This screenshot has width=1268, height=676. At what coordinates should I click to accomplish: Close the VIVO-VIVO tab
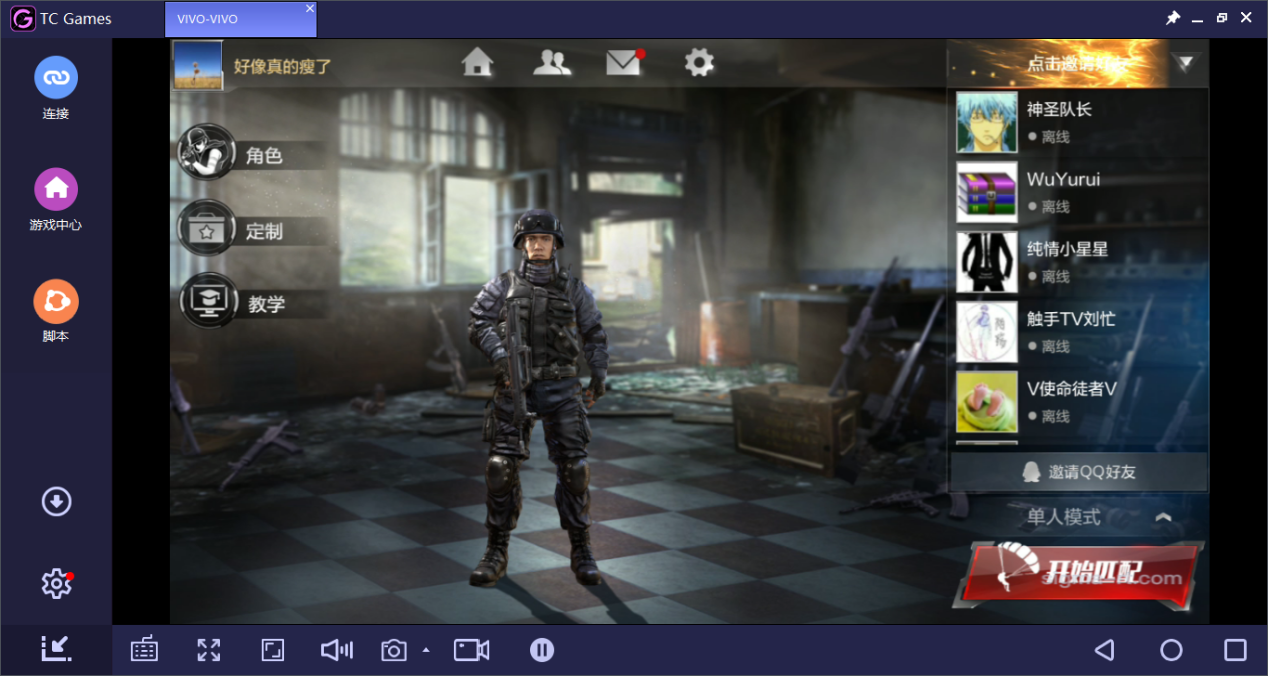[x=310, y=8]
